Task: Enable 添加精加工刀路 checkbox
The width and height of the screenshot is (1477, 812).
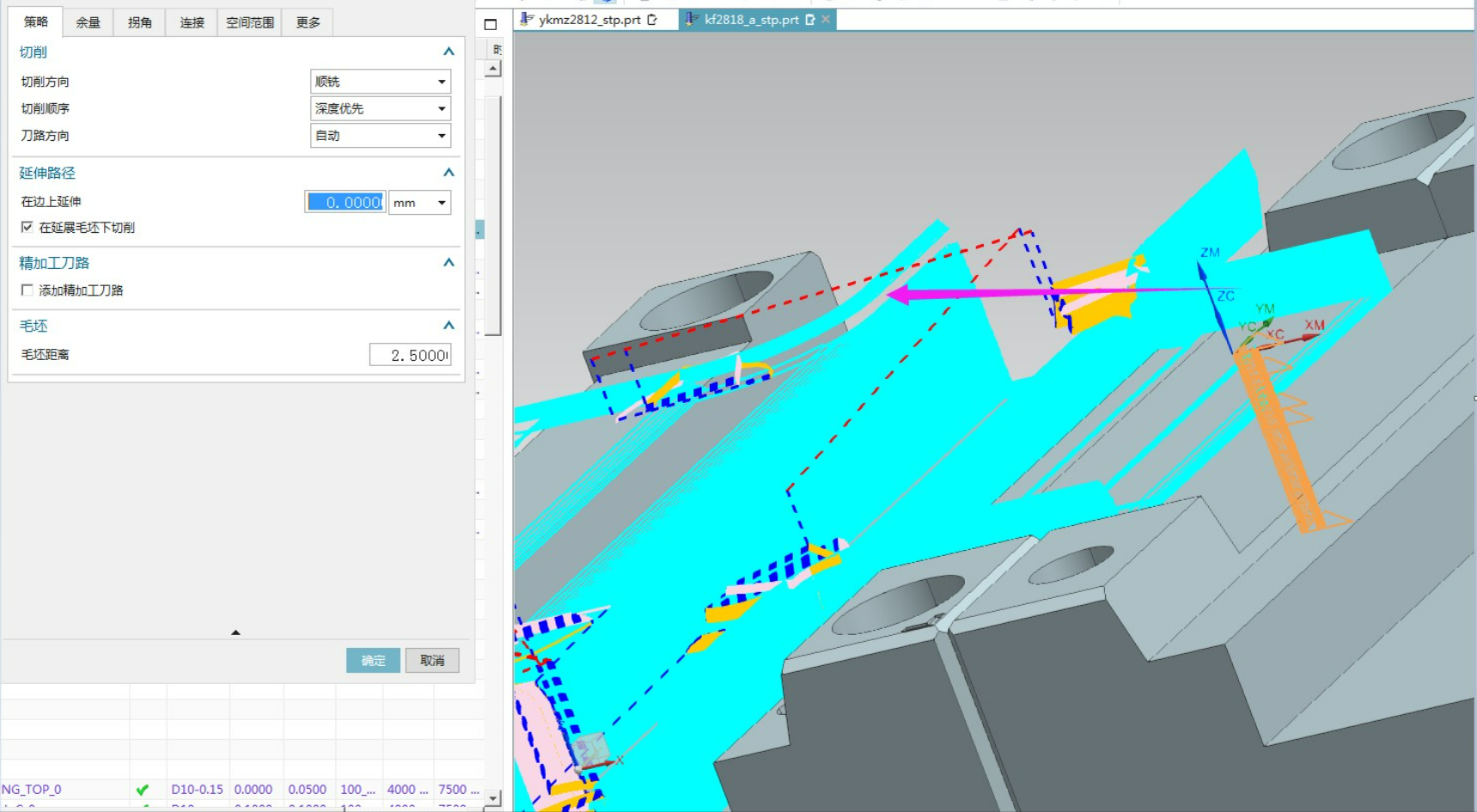Action: tap(27, 290)
